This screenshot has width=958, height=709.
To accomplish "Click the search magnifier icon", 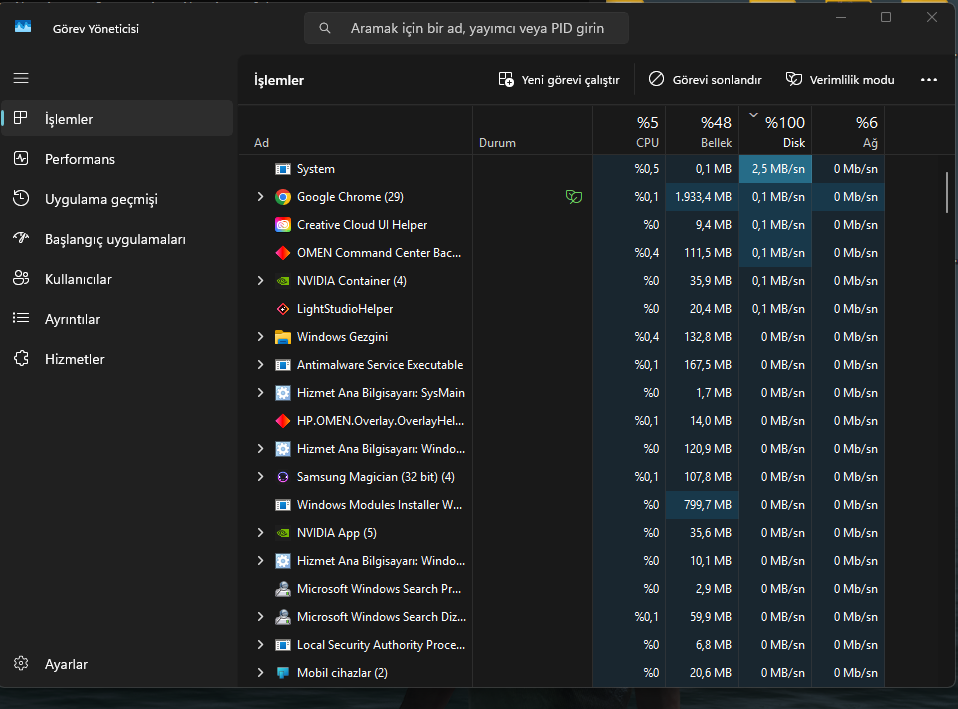I will [325, 28].
